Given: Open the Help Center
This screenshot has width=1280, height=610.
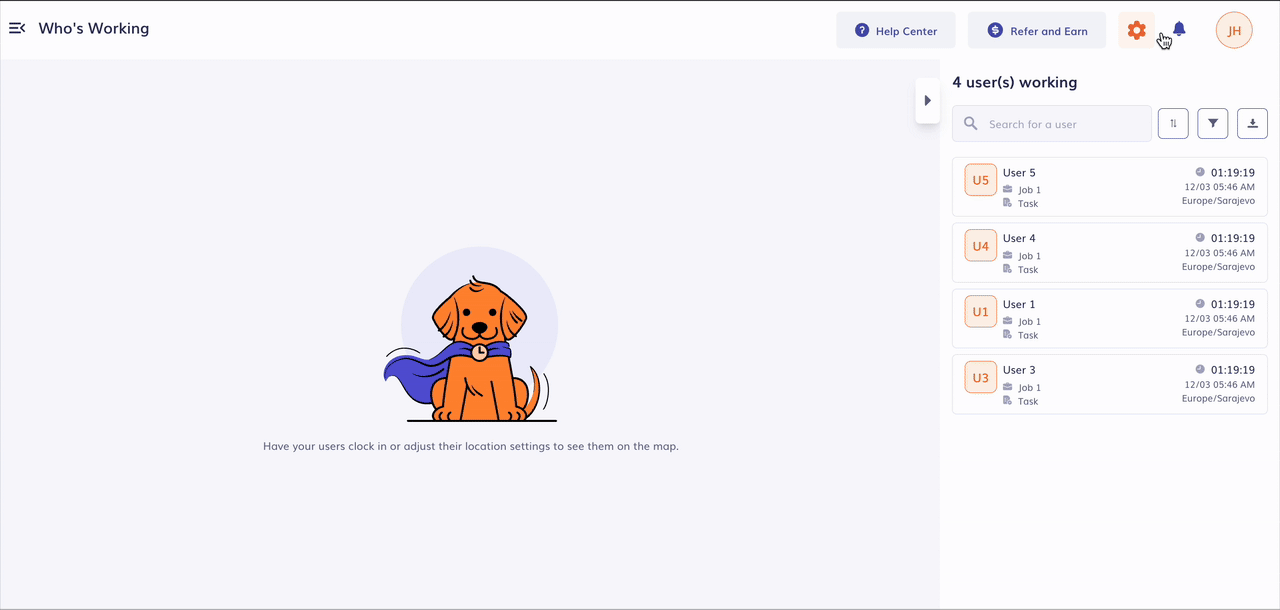Looking at the screenshot, I should point(896,31).
